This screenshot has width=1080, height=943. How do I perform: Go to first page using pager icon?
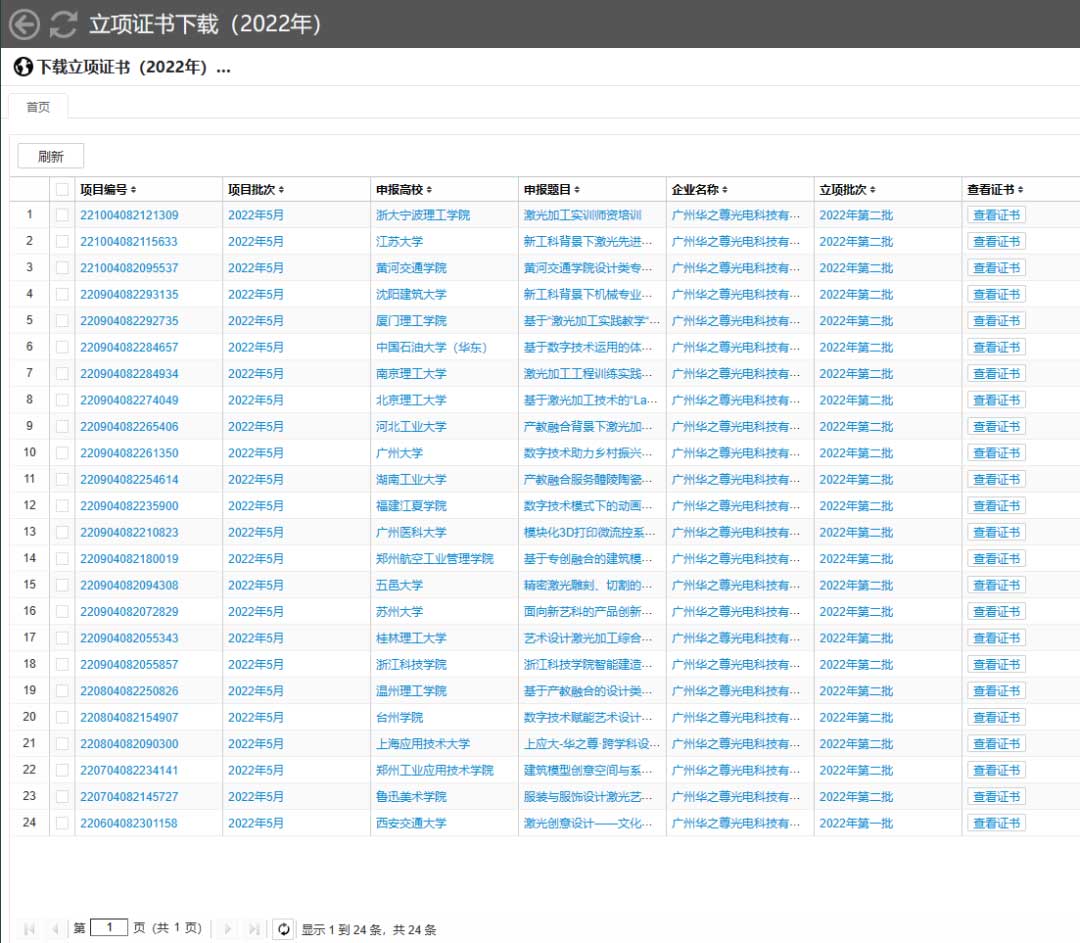29,929
